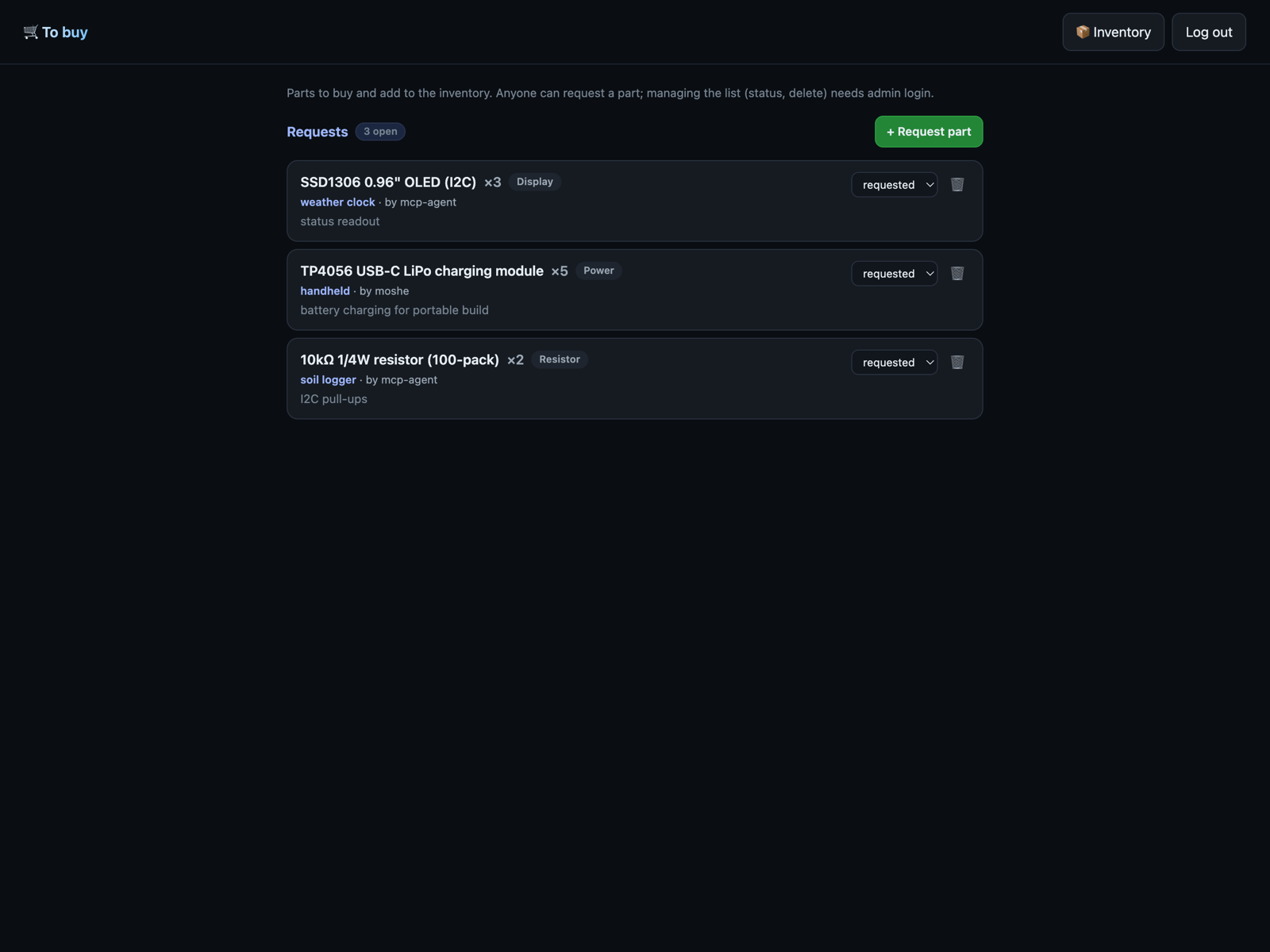Delete the TP4056 charging module request
The height and width of the screenshot is (952, 1270).
coord(957,274)
